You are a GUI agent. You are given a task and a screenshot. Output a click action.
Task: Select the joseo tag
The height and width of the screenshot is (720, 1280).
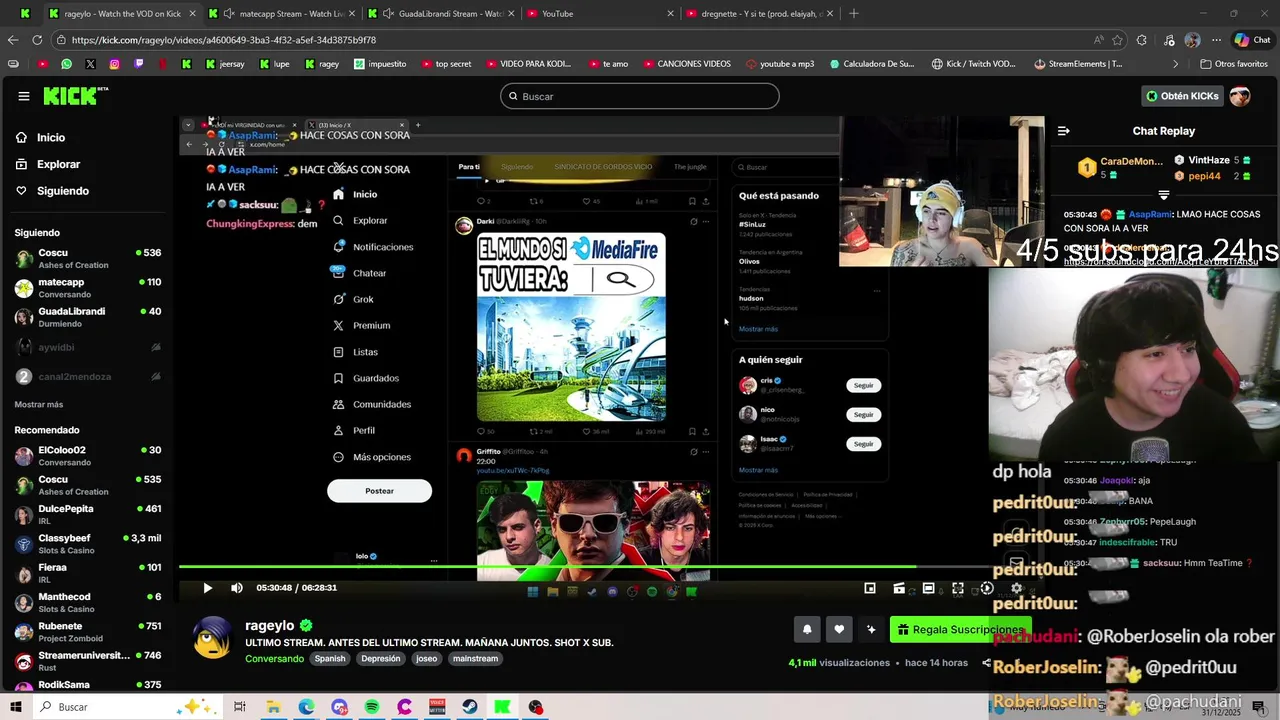coord(426,659)
